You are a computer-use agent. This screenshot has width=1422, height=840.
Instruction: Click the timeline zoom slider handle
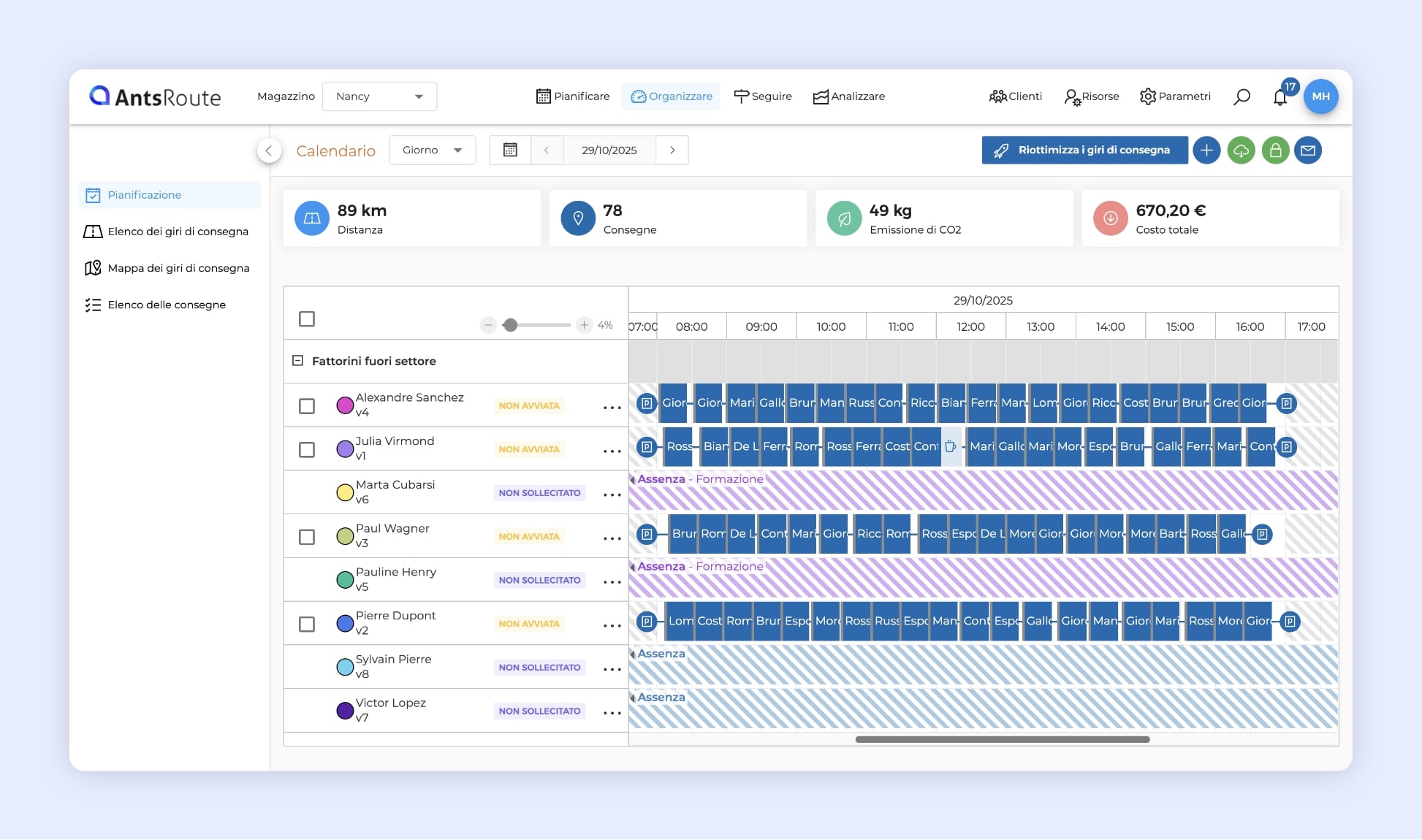[511, 325]
